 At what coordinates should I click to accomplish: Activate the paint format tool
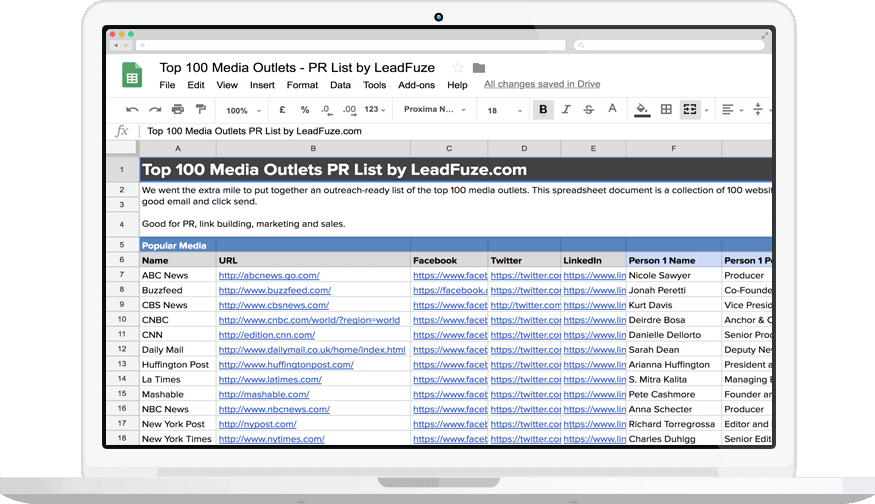point(200,109)
